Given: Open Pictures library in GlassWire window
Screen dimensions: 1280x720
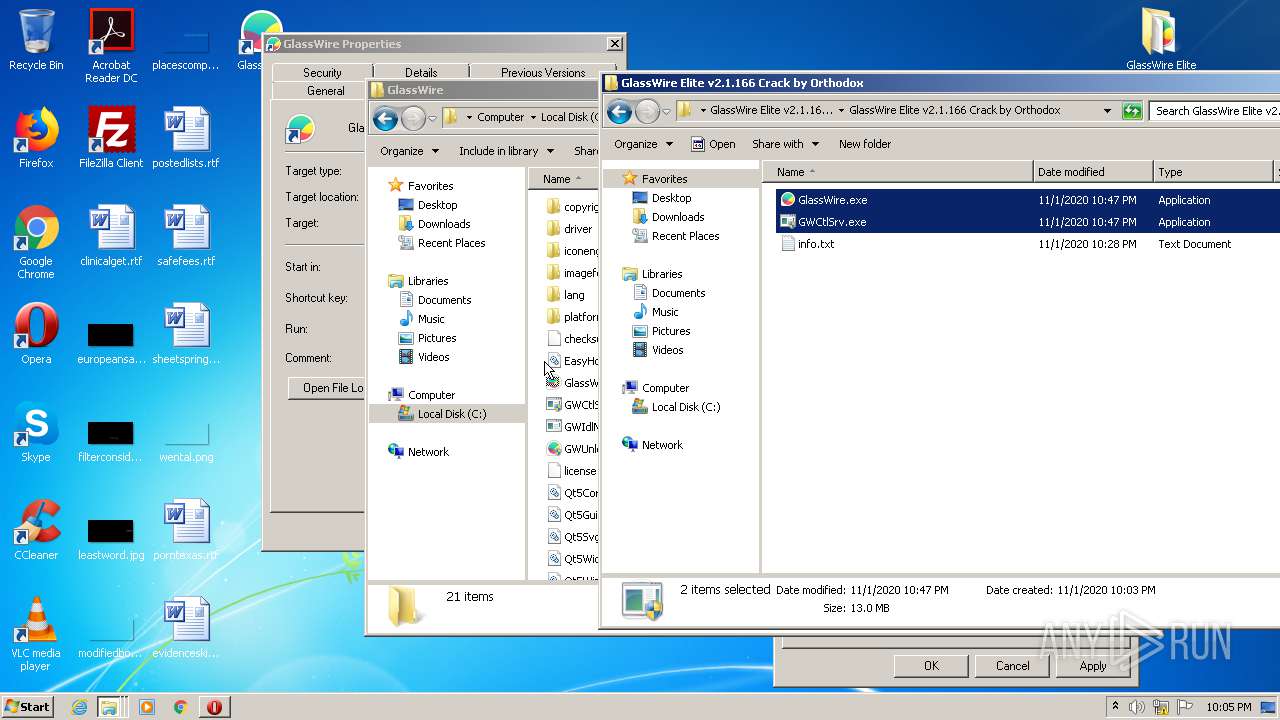Looking at the screenshot, I should pos(437,338).
